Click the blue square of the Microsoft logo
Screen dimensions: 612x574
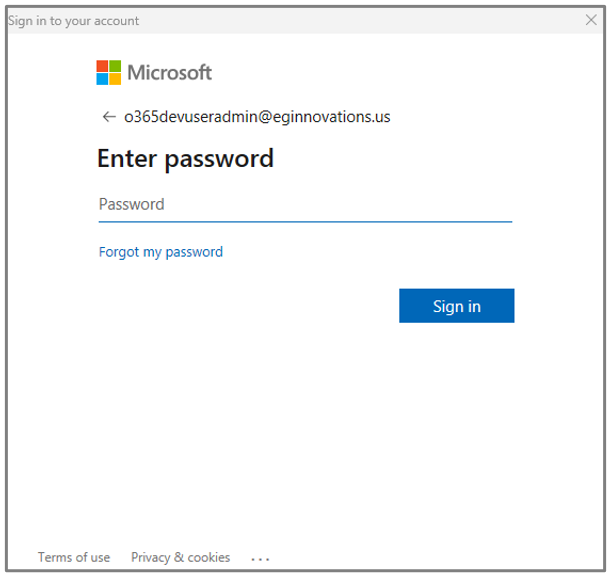coord(102,79)
